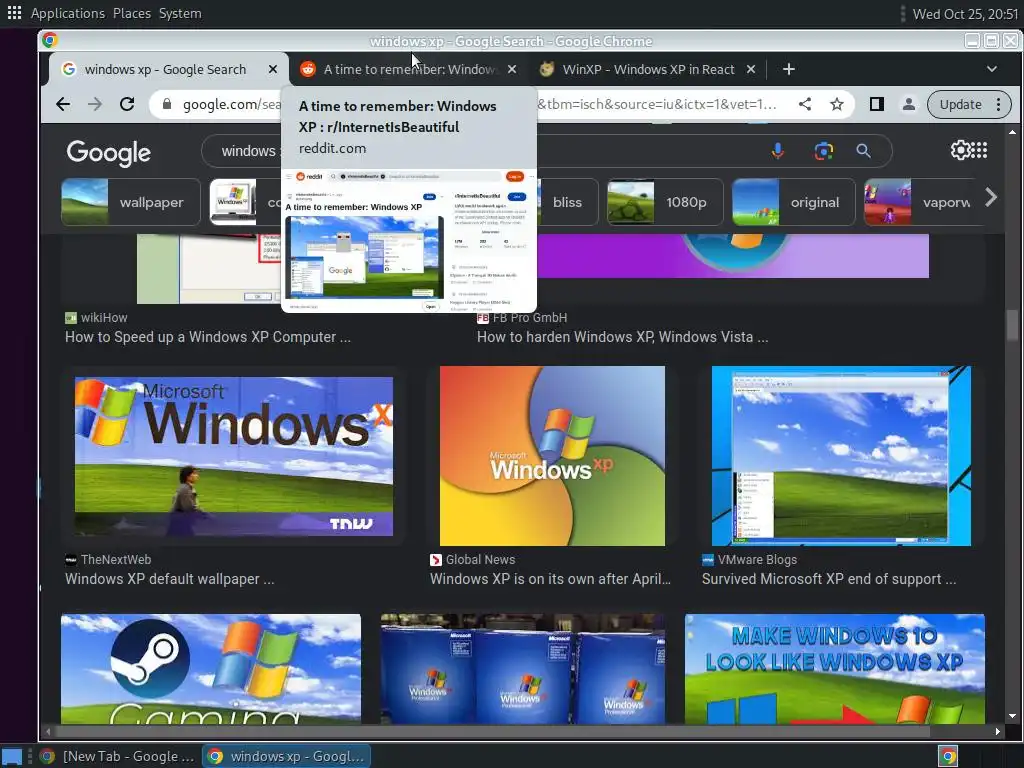Click the scroll-down arrow of vertical scrollbar
This screenshot has height=768, width=1024.
[1012, 716]
